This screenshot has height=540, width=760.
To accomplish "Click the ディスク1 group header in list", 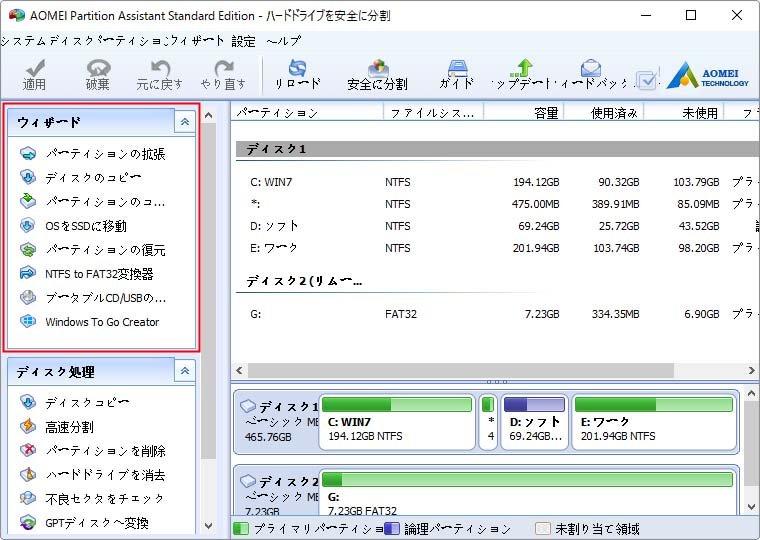I will (497, 149).
